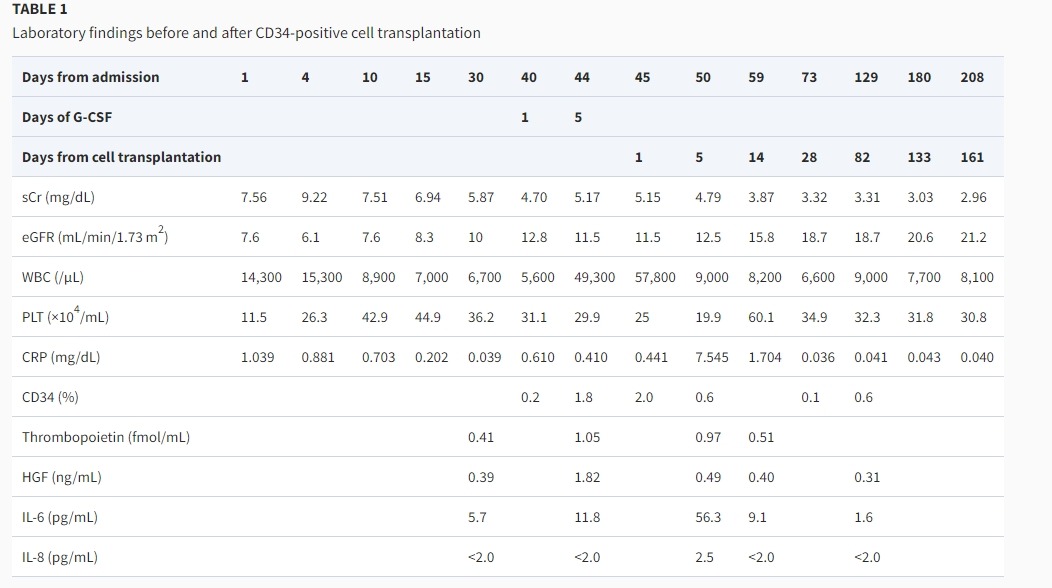Click 'Days from cell transplantation' row header
The height and width of the screenshot is (588, 1052).
(121, 157)
